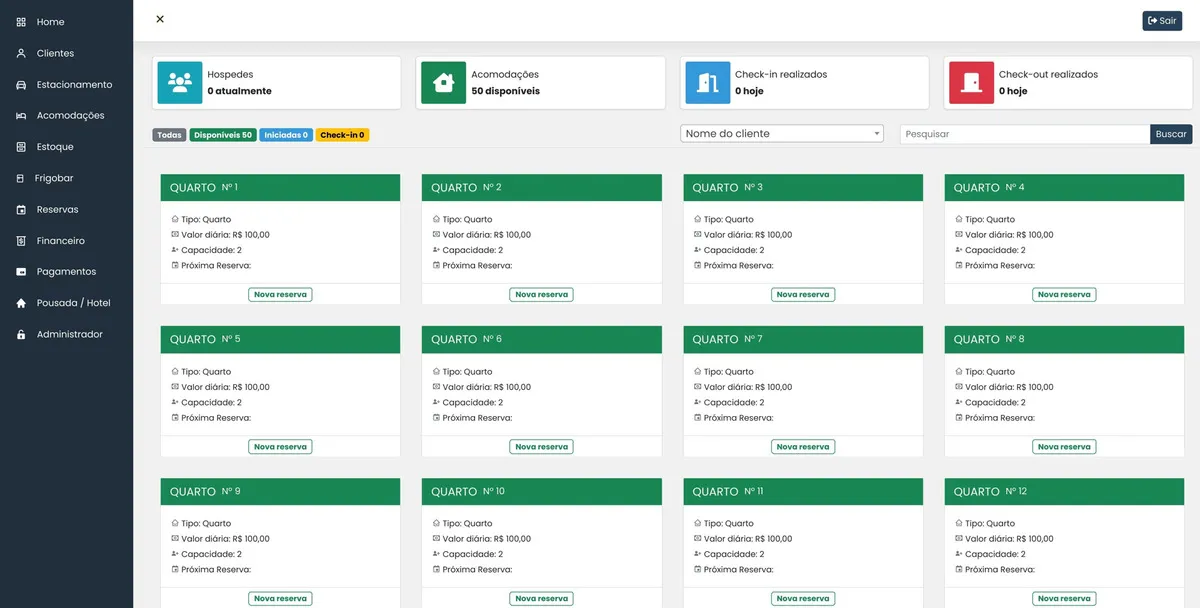Open Financeiro from the sidebar menu
Viewport: 1200px width, 608px height.
point(60,241)
